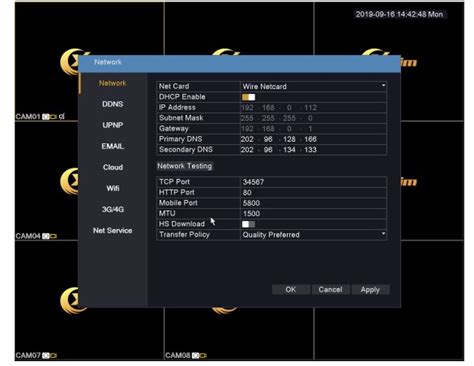Image resolution: width=474 pixels, height=366 pixels.
Task: Open the DDNS settings tab
Action: pyautogui.click(x=113, y=104)
